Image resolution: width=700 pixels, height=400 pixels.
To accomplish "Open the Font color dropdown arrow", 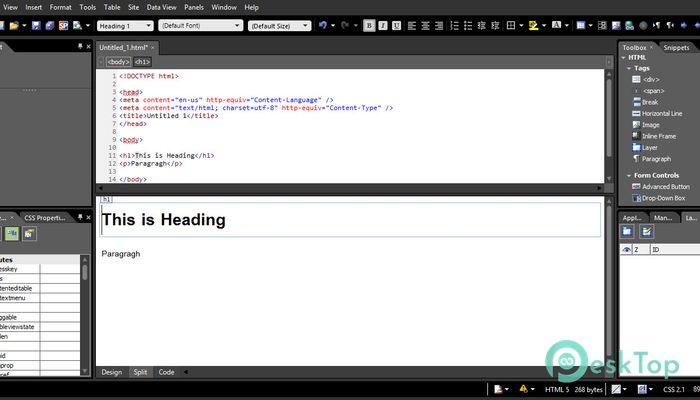I will coord(567,26).
